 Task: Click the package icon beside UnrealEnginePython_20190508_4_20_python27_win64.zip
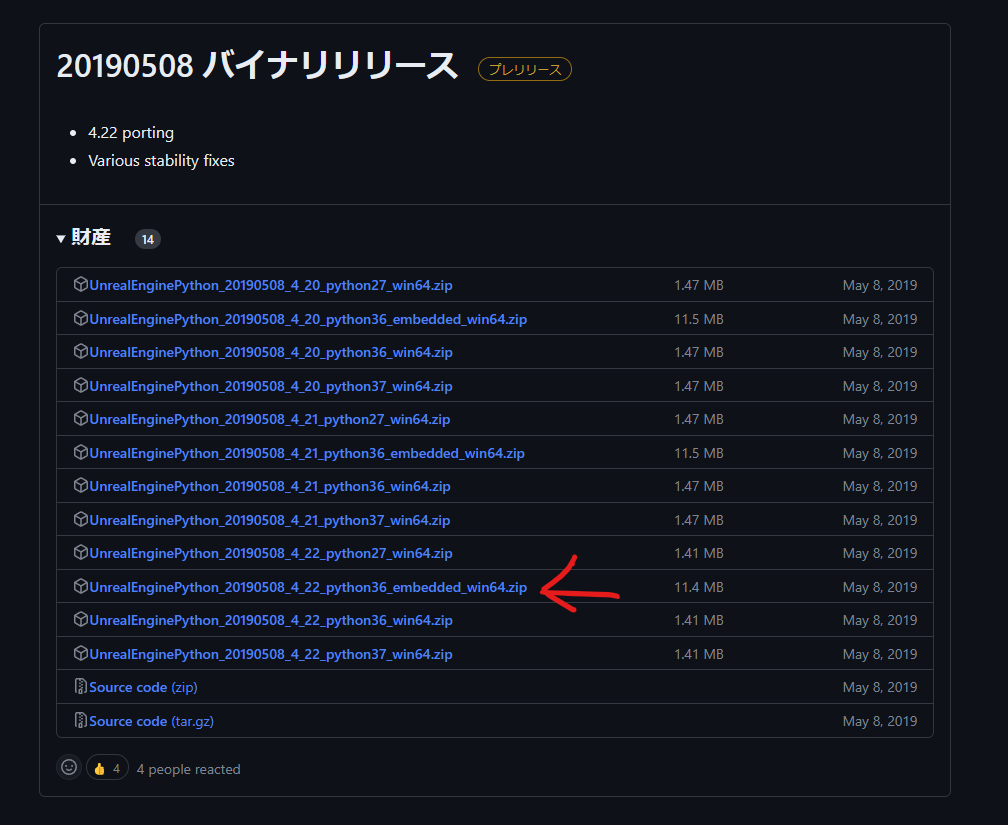point(80,285)
